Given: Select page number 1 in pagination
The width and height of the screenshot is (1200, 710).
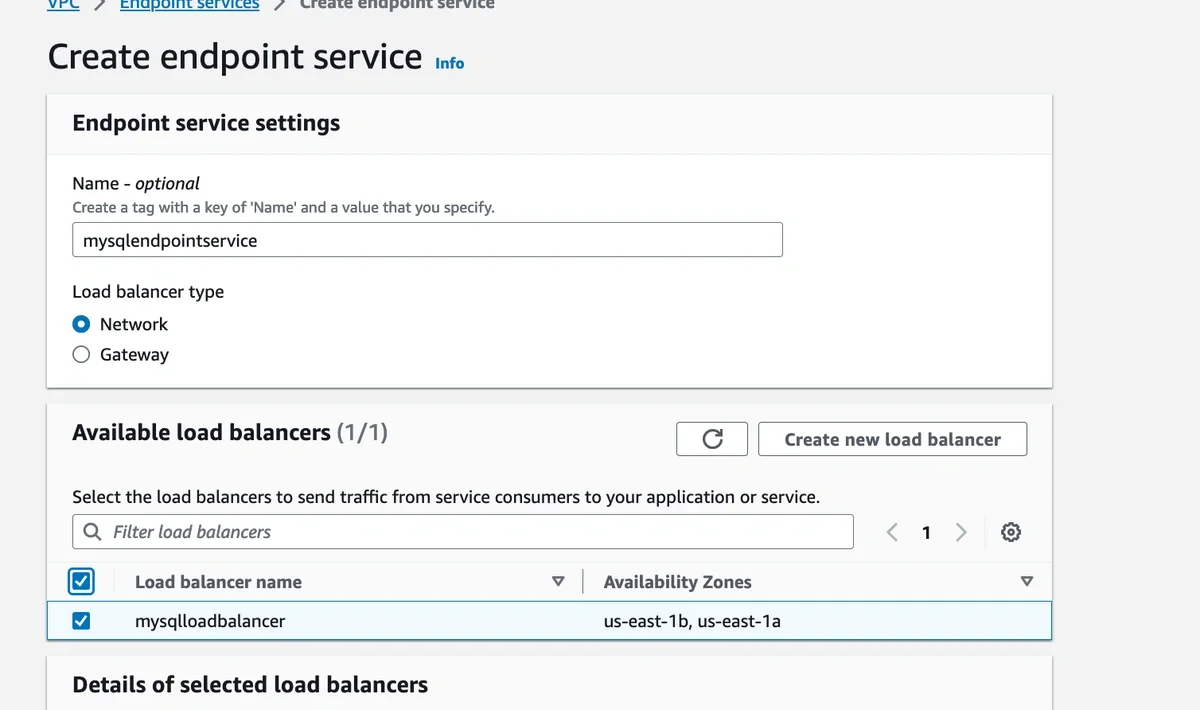Looking at the screenshot, I should 926,532.
